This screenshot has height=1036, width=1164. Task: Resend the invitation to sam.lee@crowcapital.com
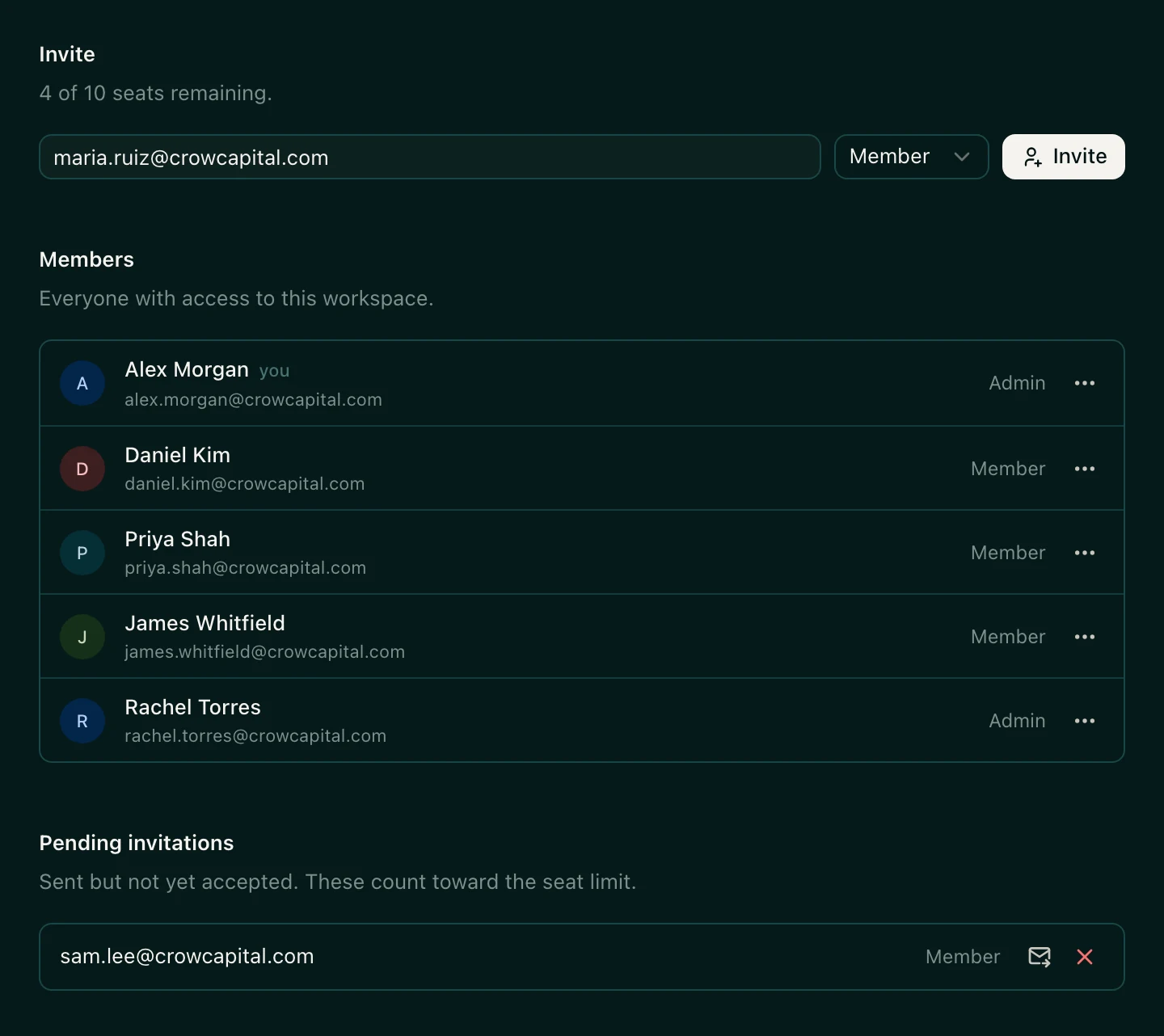coord(1040,957)
